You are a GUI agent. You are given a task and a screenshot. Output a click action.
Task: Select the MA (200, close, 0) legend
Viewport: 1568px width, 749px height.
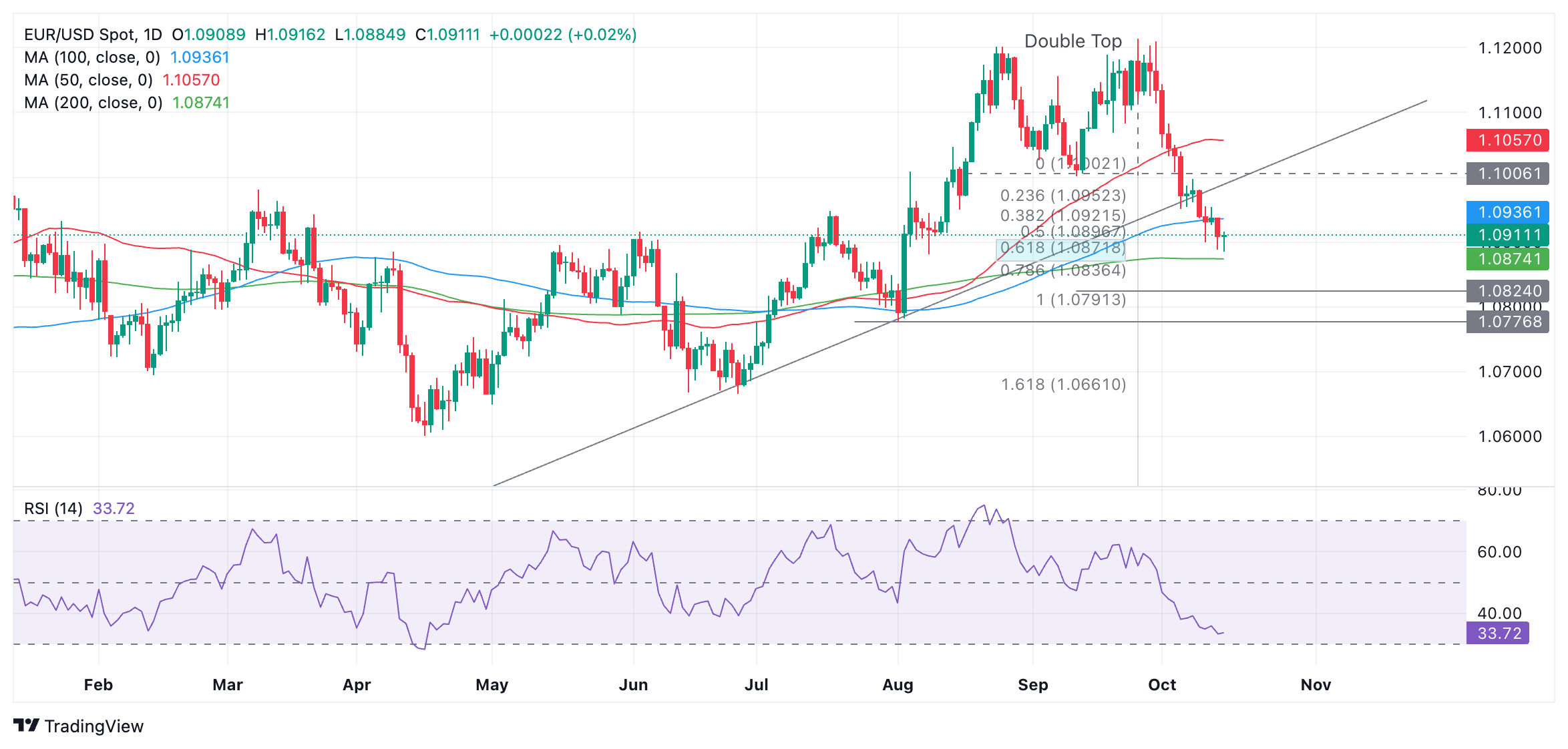[x=93, y=103]
